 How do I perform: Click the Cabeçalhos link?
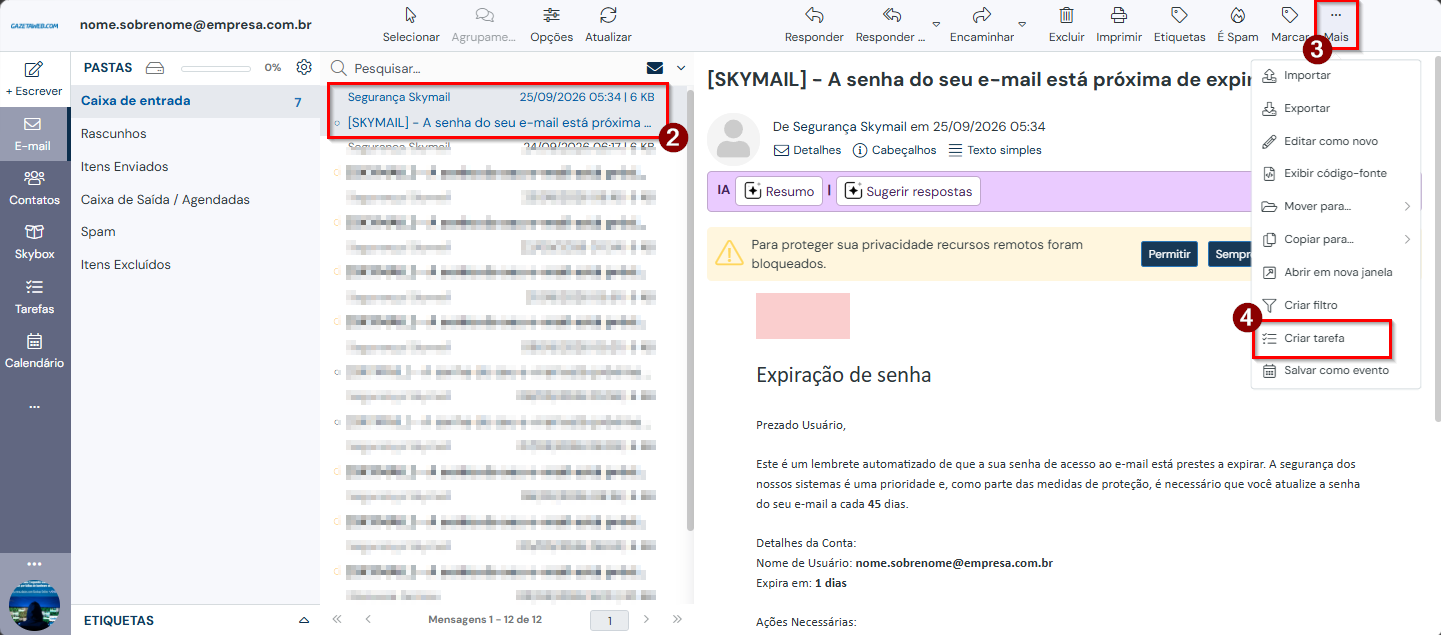(x=895, y=150)
